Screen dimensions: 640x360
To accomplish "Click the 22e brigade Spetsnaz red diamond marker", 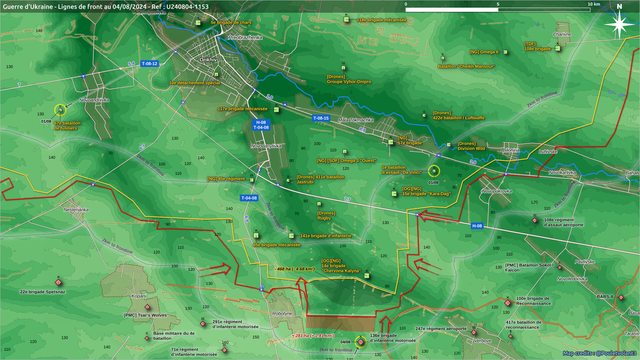I will [58, 282].
